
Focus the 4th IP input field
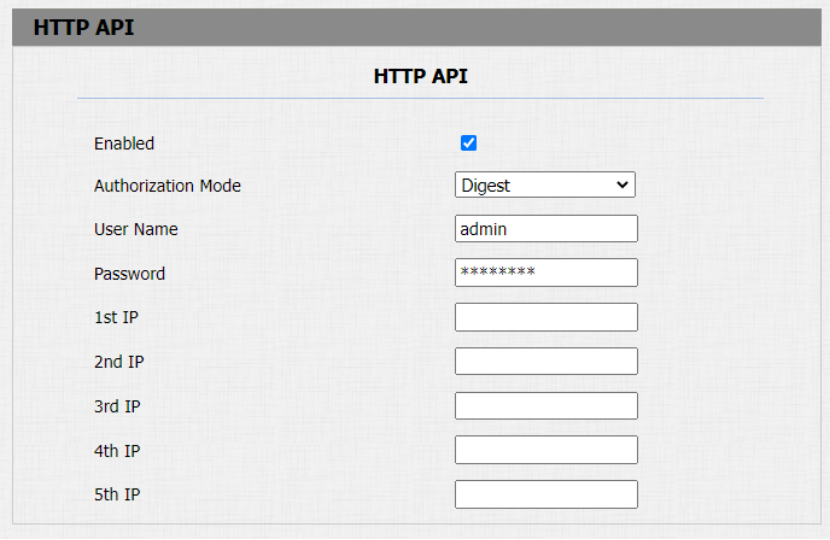point(546,450)
